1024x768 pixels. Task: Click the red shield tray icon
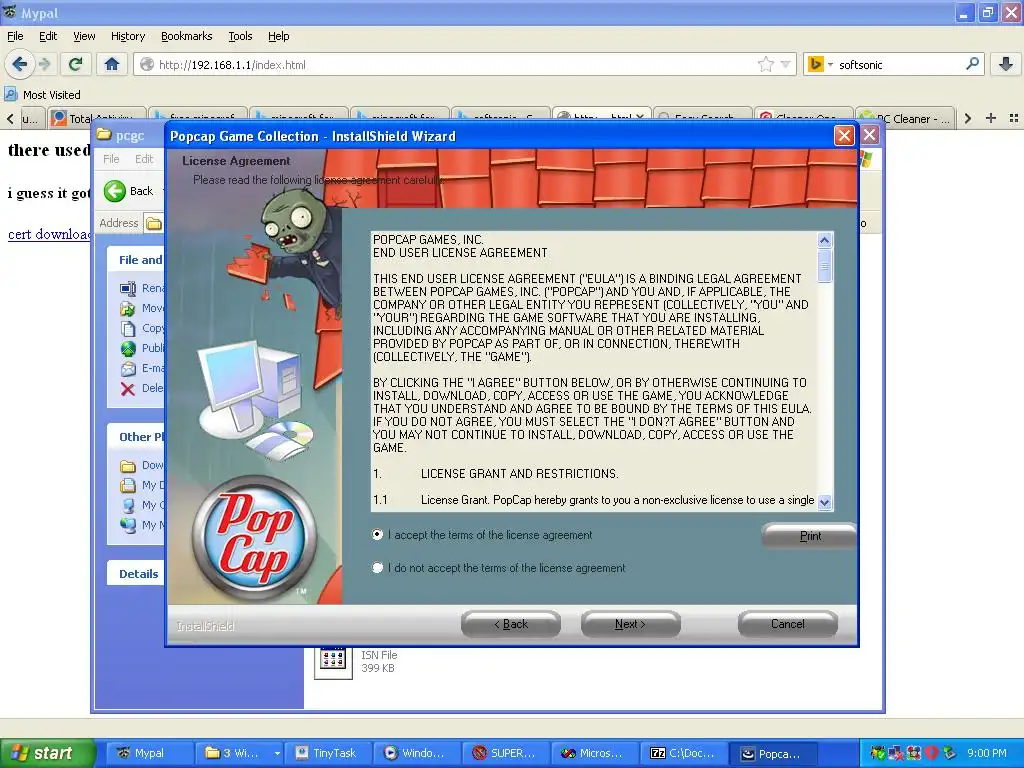point(931,753)
